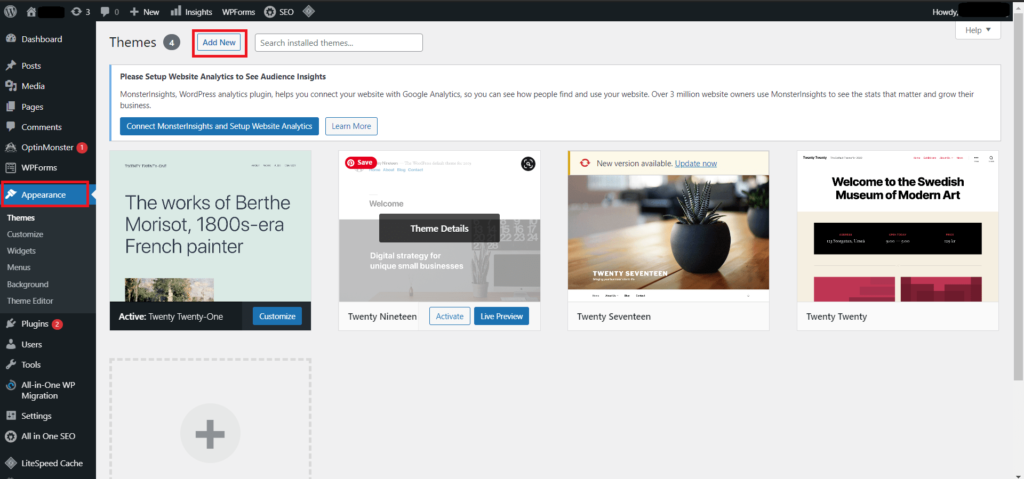The height and width of the screenshot is (479, 1024).
Task: Open the Customize submenu item
Action: [25, 234]
